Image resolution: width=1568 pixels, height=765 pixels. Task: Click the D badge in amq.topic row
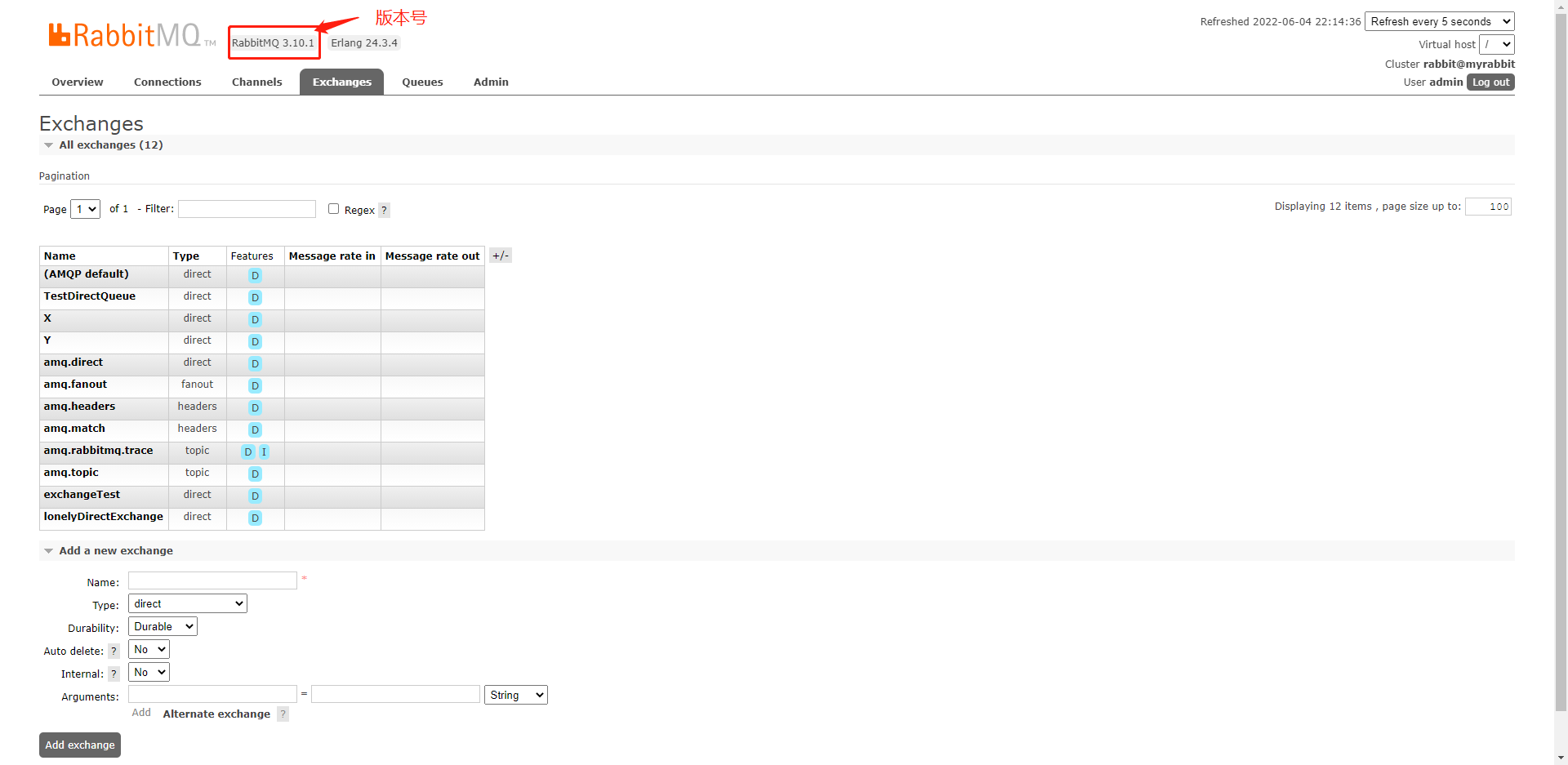[x=255, y=474]
